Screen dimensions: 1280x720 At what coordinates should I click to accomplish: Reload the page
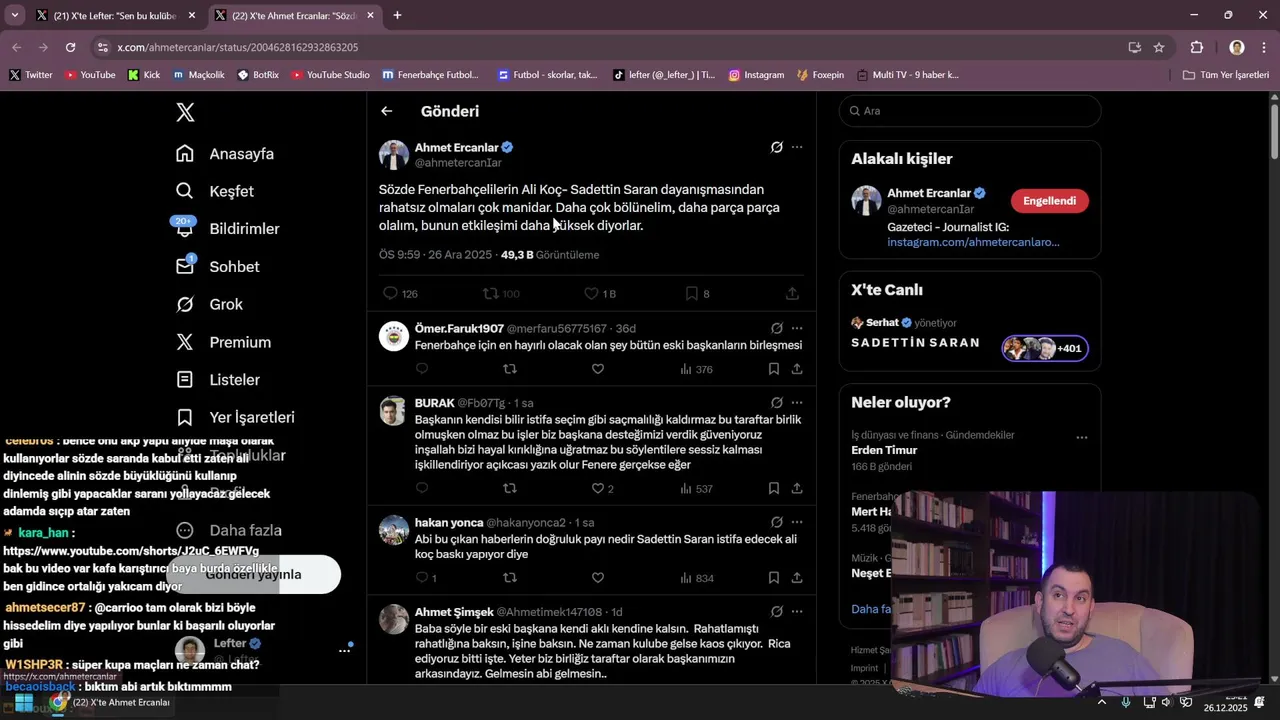coord(70,47)
